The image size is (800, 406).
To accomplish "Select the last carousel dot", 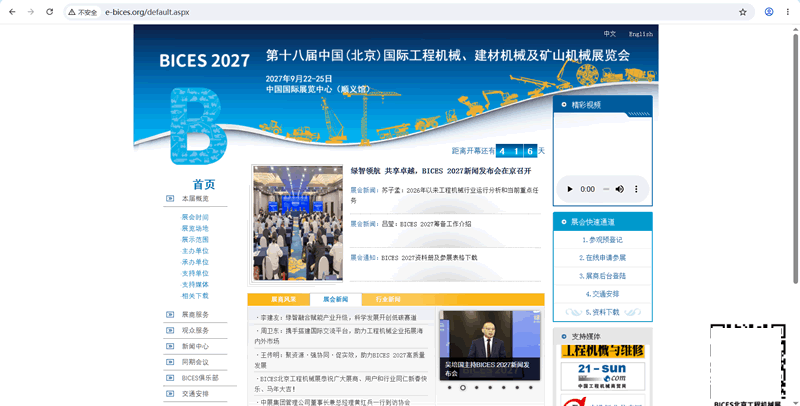I will tap(531, 388).
